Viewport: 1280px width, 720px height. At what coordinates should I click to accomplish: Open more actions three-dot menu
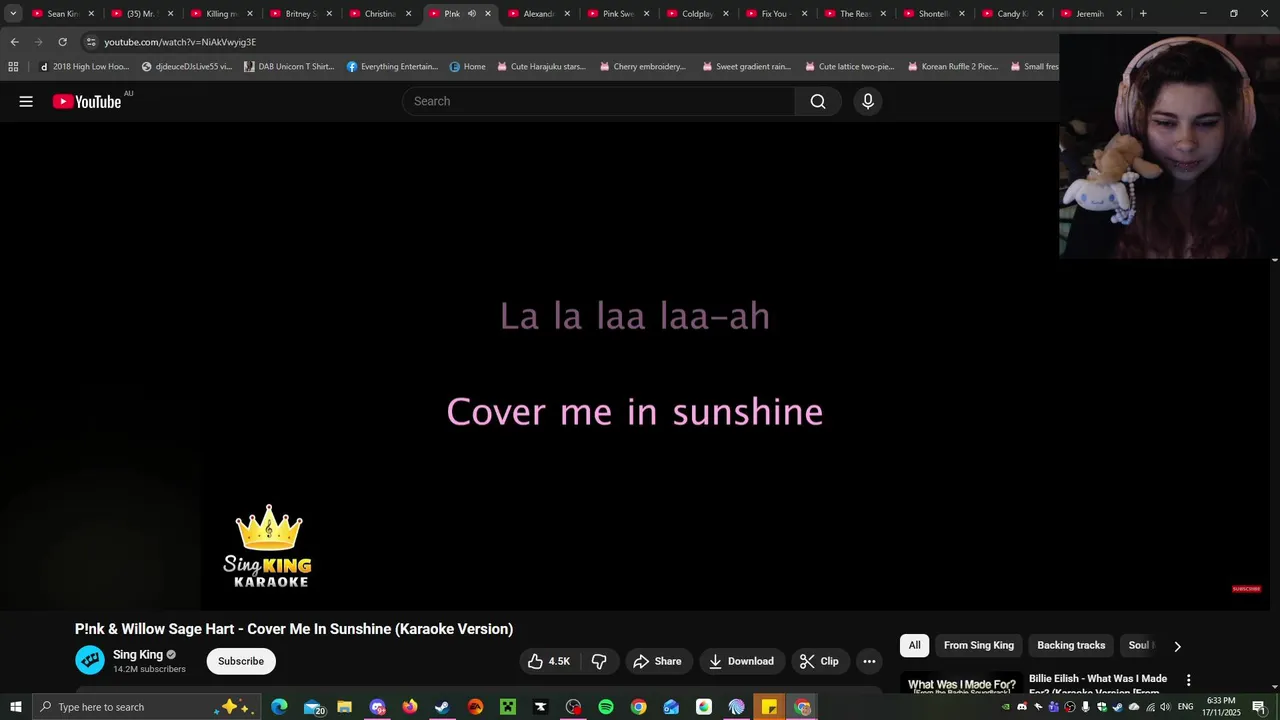pyautogui.click(x=869, y=661)
